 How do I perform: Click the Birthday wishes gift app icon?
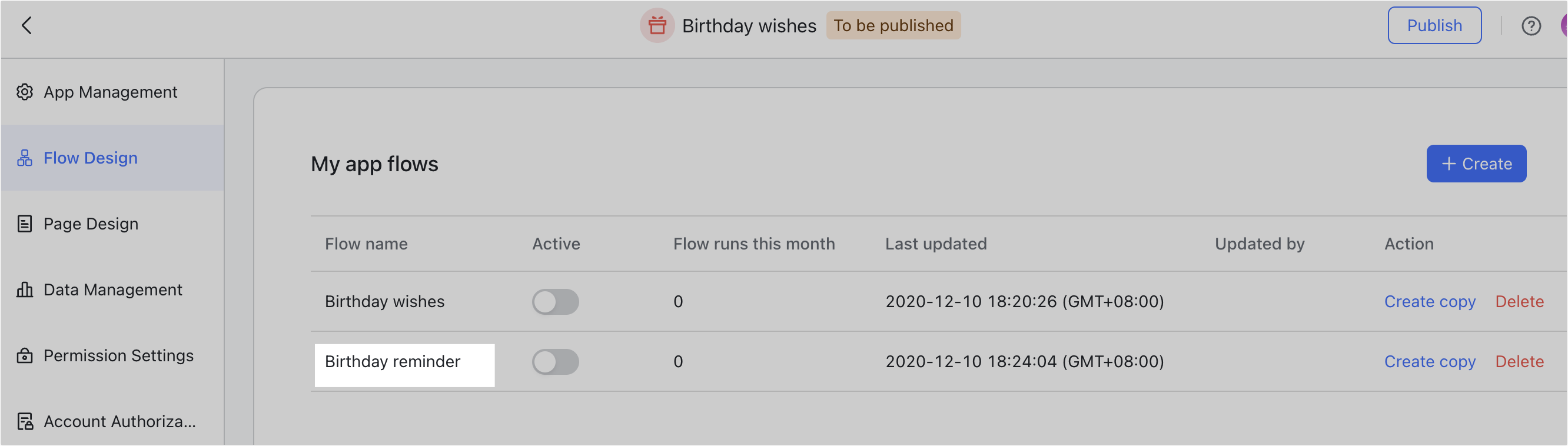[657, 25]
